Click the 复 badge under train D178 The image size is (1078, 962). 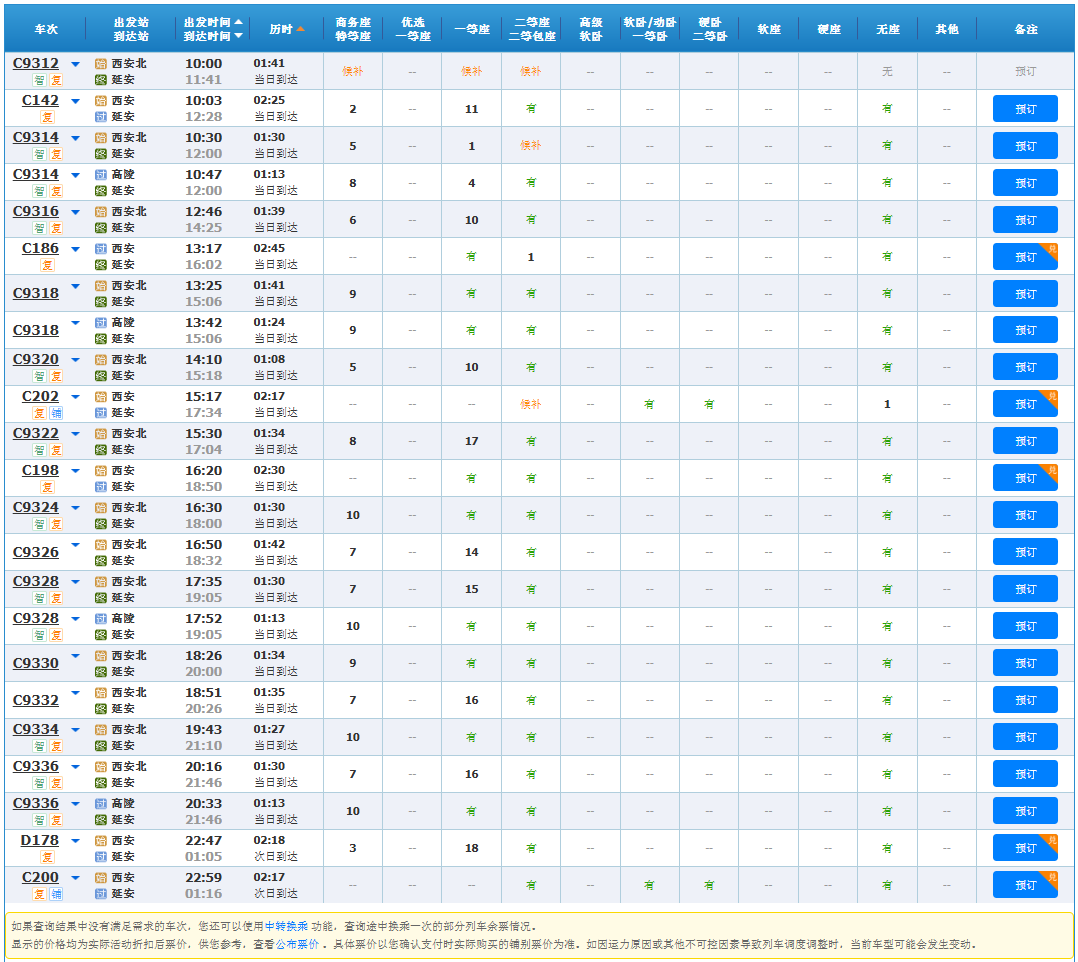pyautogui.click(x=47, y=857)
